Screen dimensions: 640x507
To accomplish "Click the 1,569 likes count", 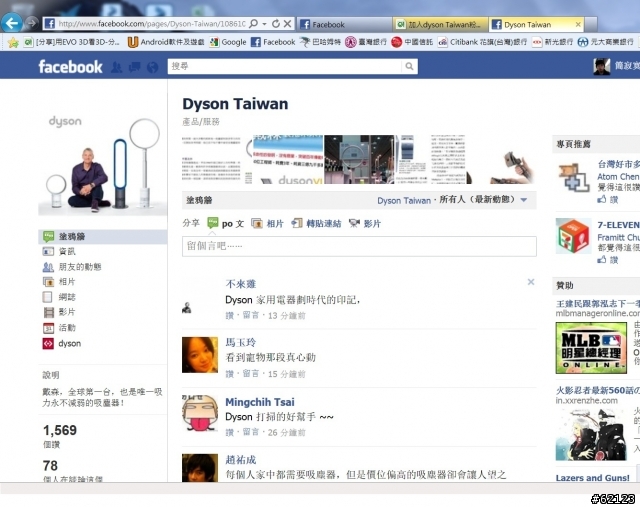I will (60, 430).
